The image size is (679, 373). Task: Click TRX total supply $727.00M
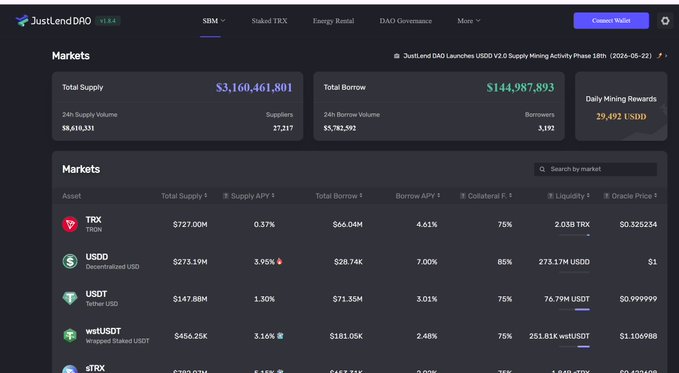[x=190, y=224]
